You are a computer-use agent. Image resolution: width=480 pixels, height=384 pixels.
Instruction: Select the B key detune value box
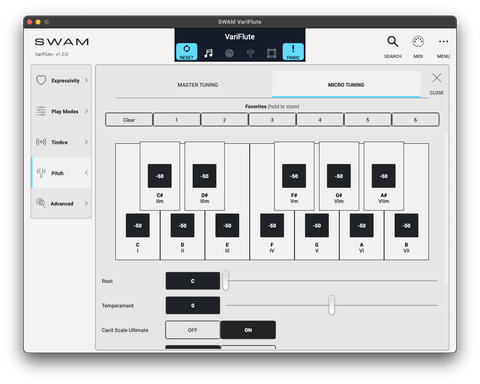(x=406, y=226)
